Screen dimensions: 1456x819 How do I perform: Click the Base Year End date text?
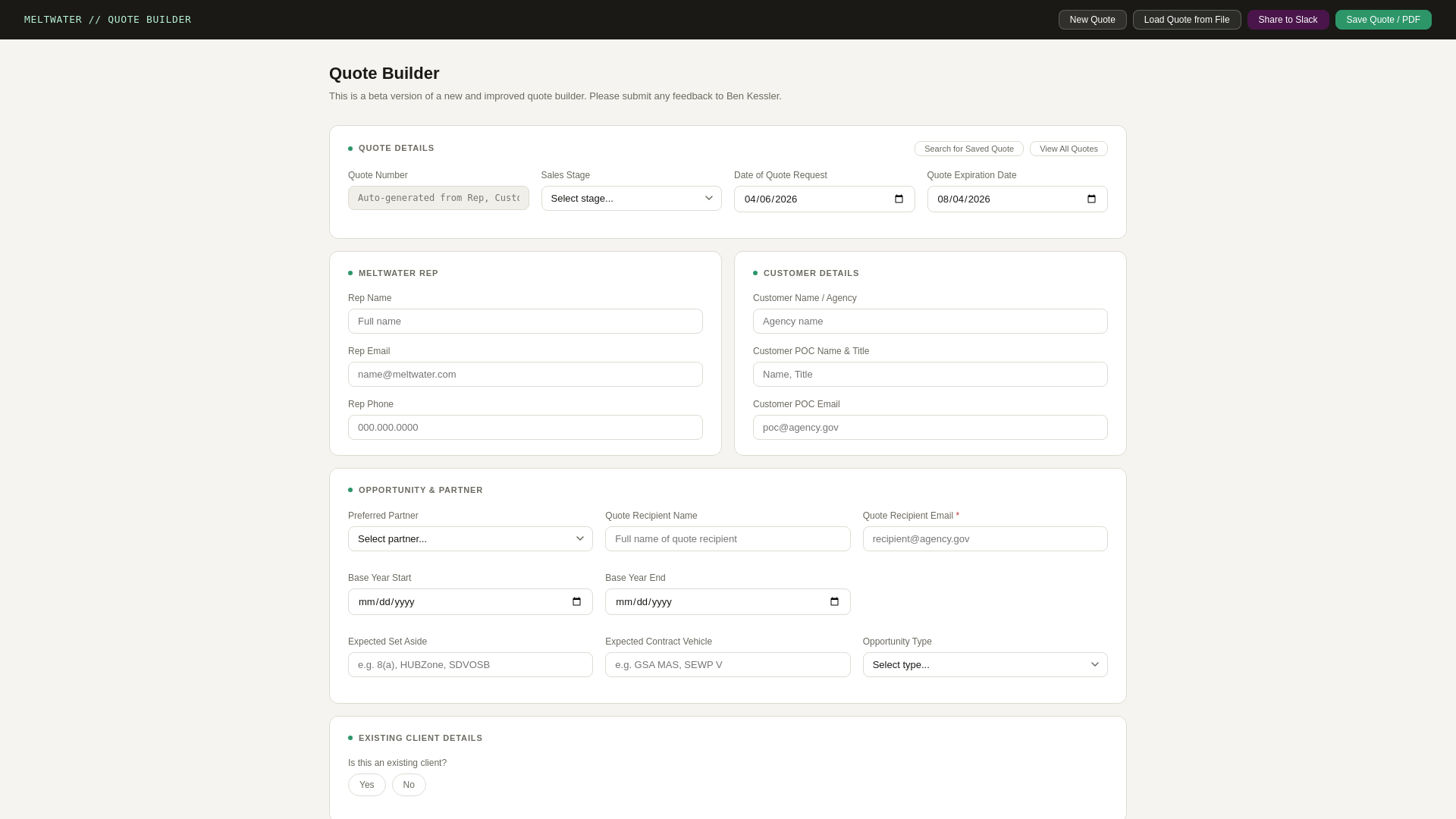point(644,602)
